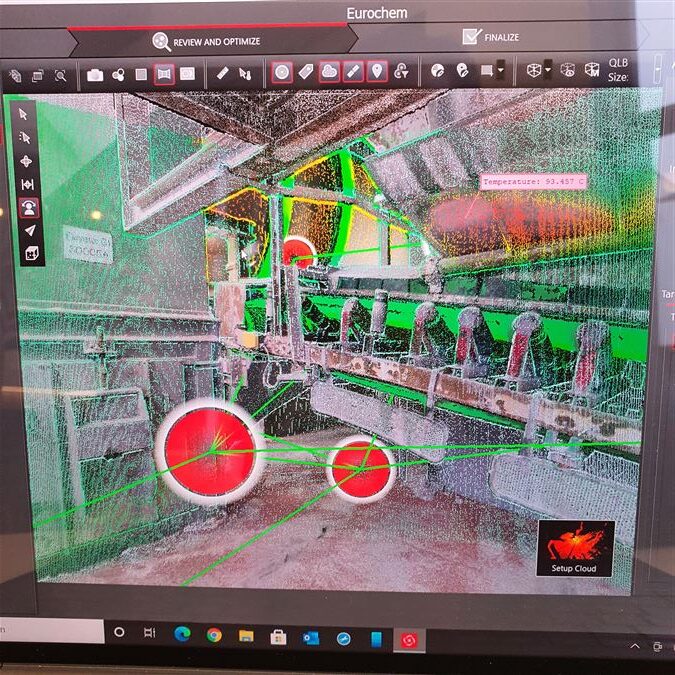Click the framed image view icon
Viewport: 675px width, 675px height.
[187, 74]
